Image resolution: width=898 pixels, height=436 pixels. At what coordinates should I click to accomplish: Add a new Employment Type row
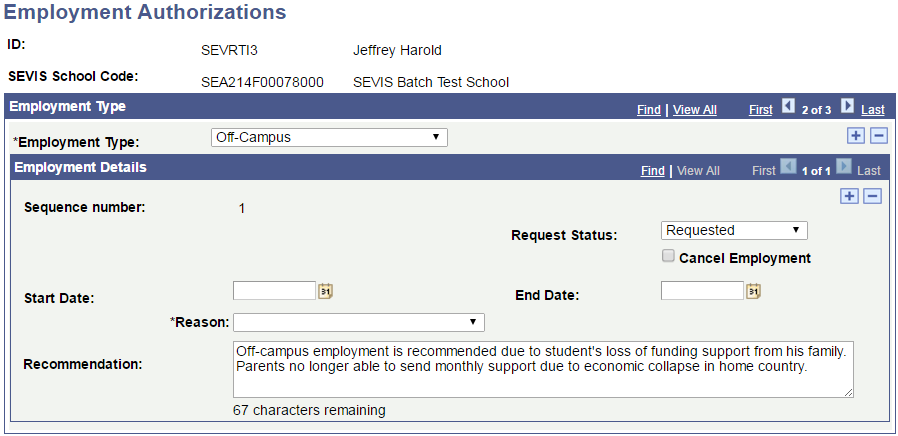[x=853, y=136]
